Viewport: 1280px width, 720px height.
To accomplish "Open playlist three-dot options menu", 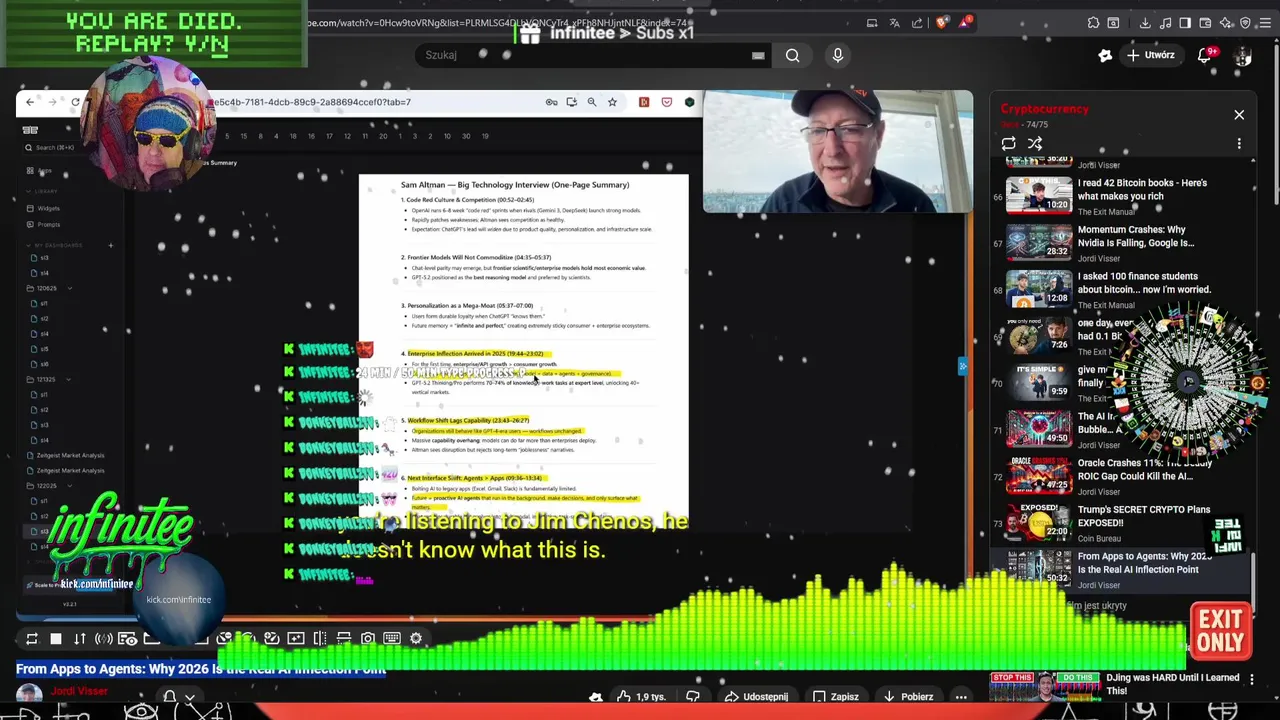I will 1239,144.
